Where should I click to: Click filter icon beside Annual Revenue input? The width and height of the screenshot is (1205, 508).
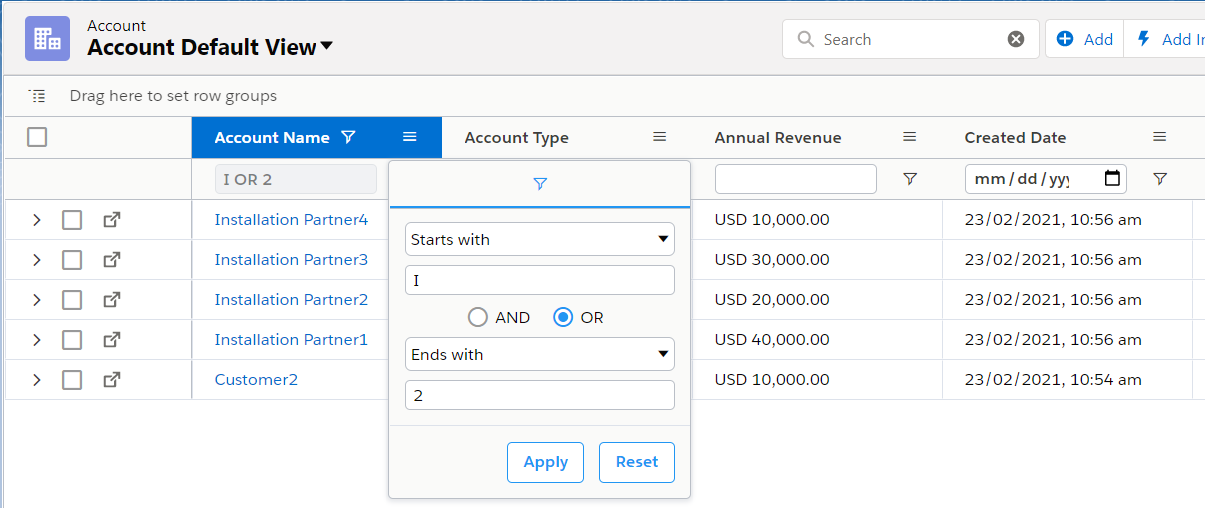pyautogui.click(x=909, y=179)
